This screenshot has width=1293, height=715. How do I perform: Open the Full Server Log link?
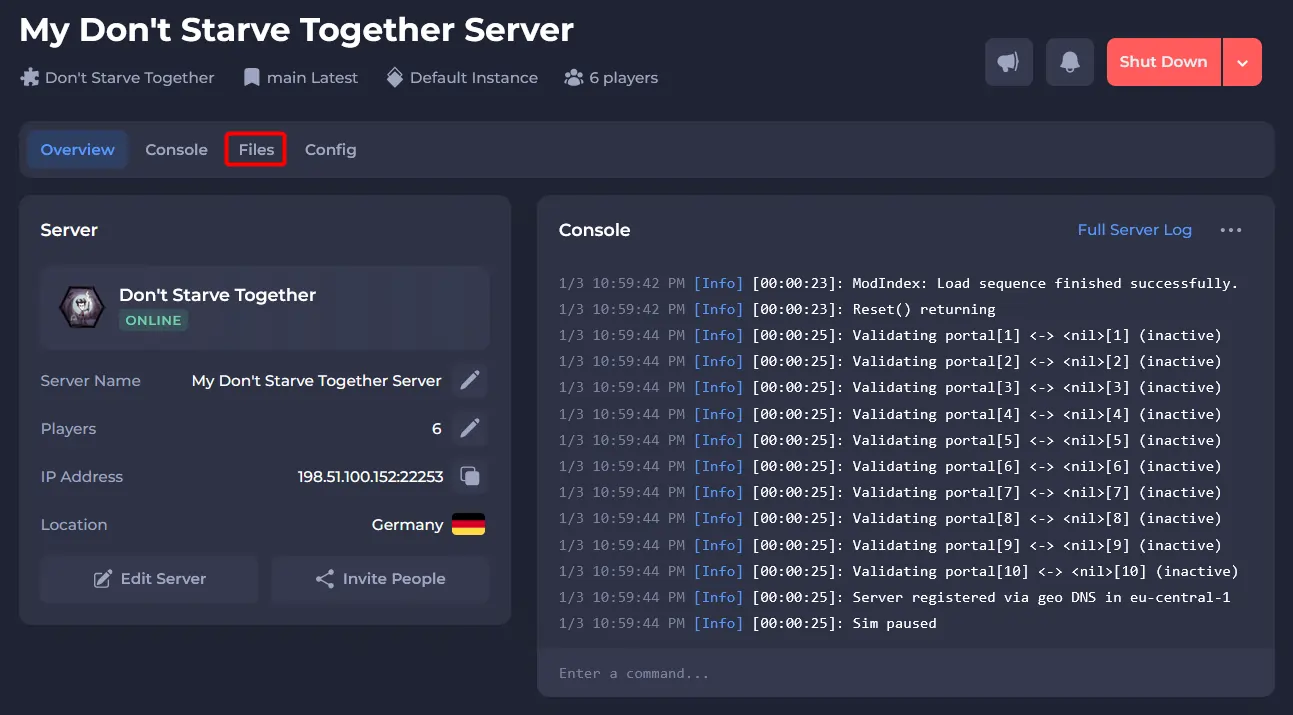(1134, 230)
